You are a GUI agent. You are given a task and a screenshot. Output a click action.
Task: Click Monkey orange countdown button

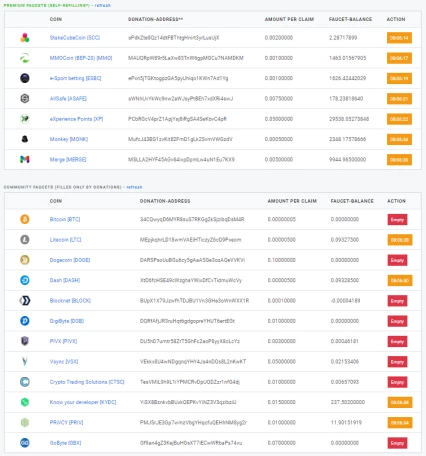(399, 140)
